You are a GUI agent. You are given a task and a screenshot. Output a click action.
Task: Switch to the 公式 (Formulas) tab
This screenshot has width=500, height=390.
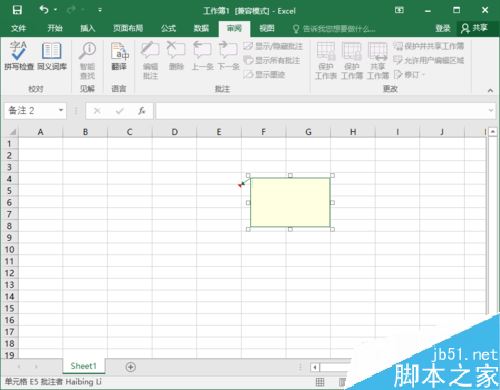pyautogui.click(x=168, y=28)
